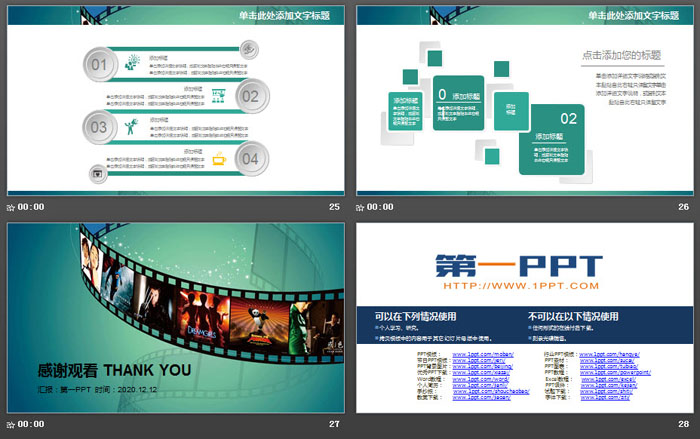Click the HTTP://WWW.1PPT.COM text on slide 28
Image resolution: width=700 pixels, height=439 pixels.
[521, 286]
